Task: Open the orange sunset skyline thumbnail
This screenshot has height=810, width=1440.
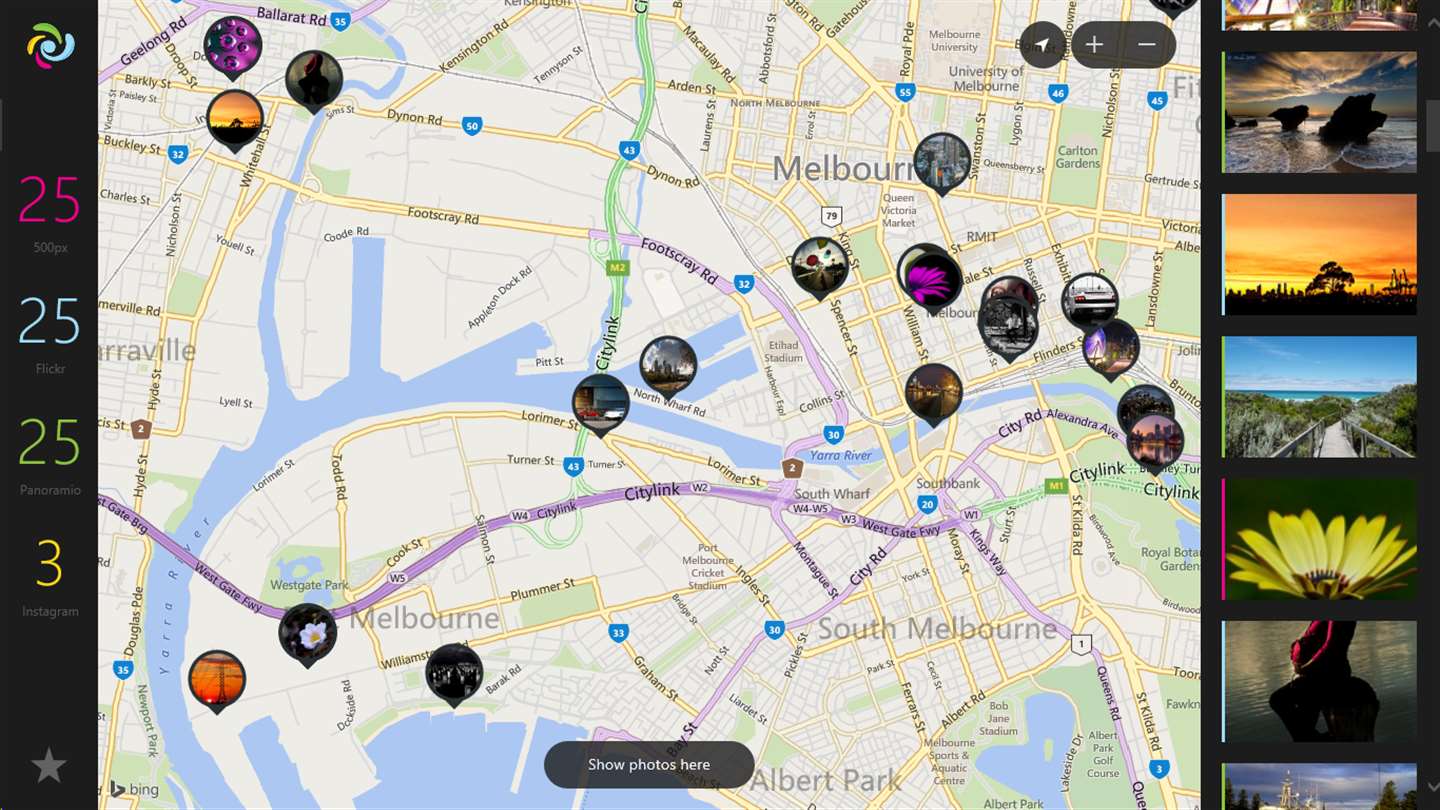Action: [x=1320, y=254]
